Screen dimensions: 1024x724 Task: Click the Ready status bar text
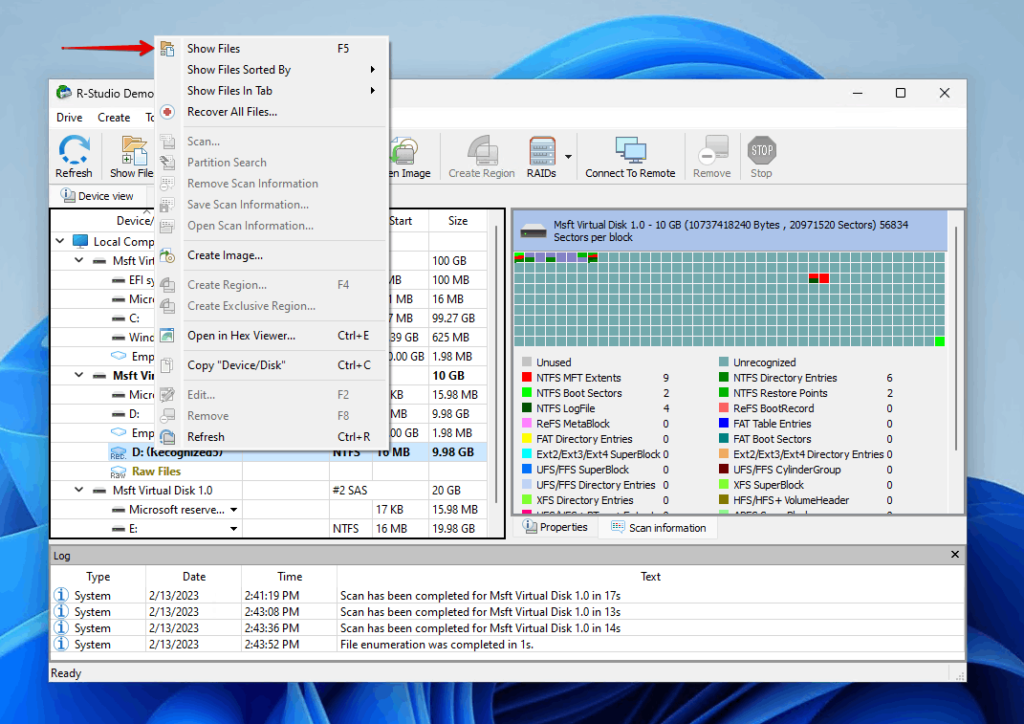66,673
